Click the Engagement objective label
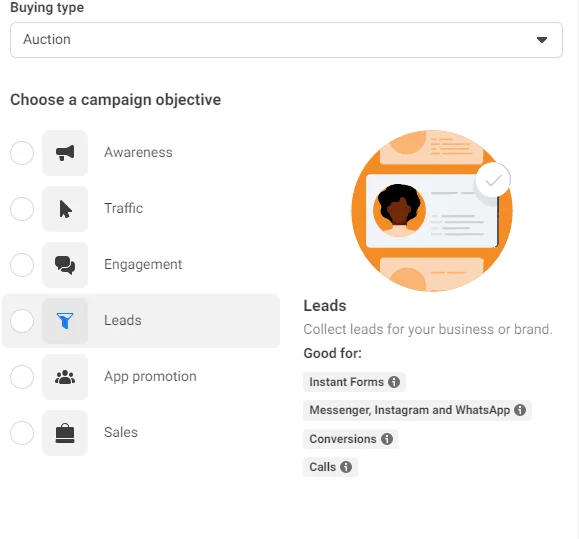Screen dimensions: 579x539 (143, 265)
